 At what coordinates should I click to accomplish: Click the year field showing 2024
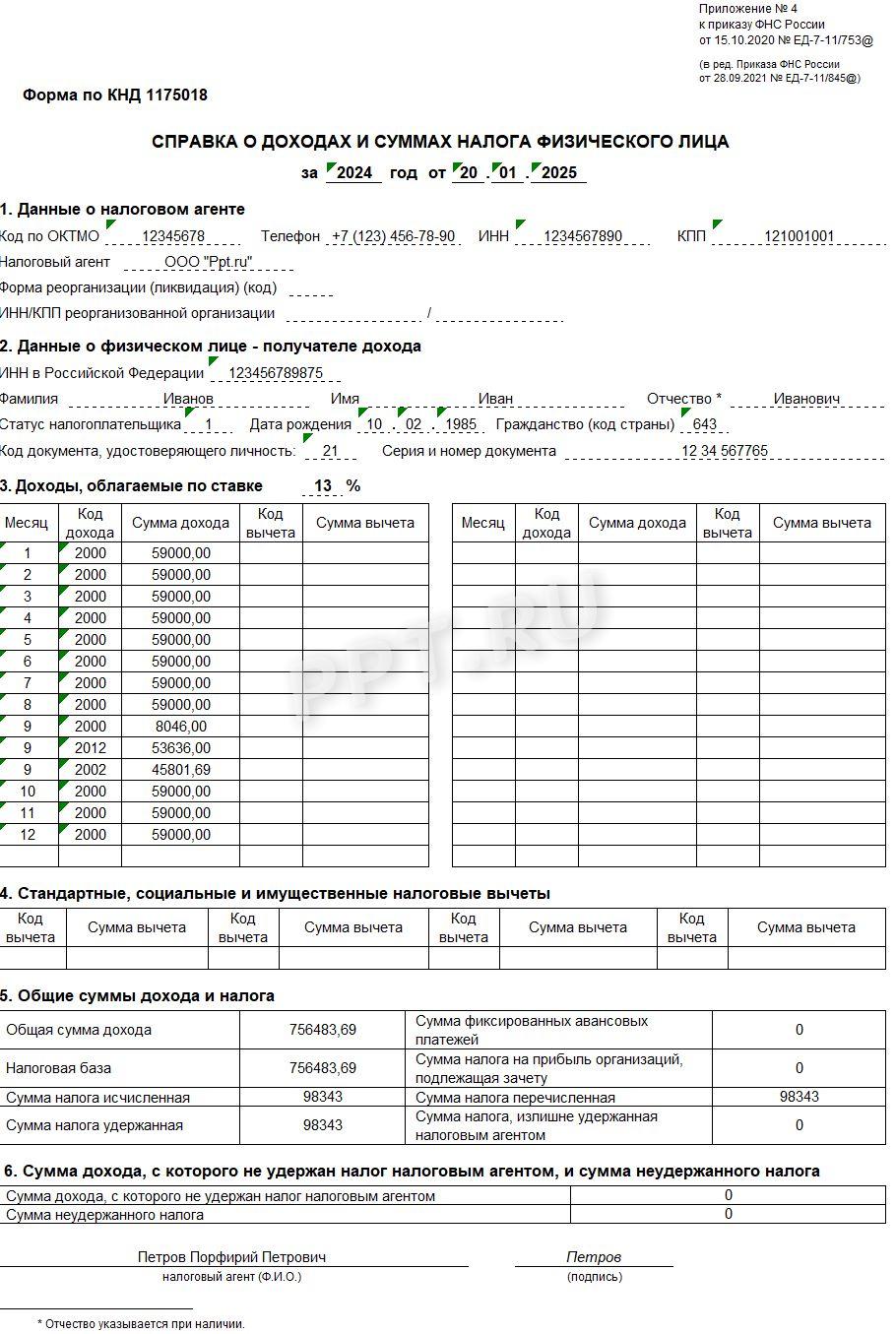coord(354,173)
